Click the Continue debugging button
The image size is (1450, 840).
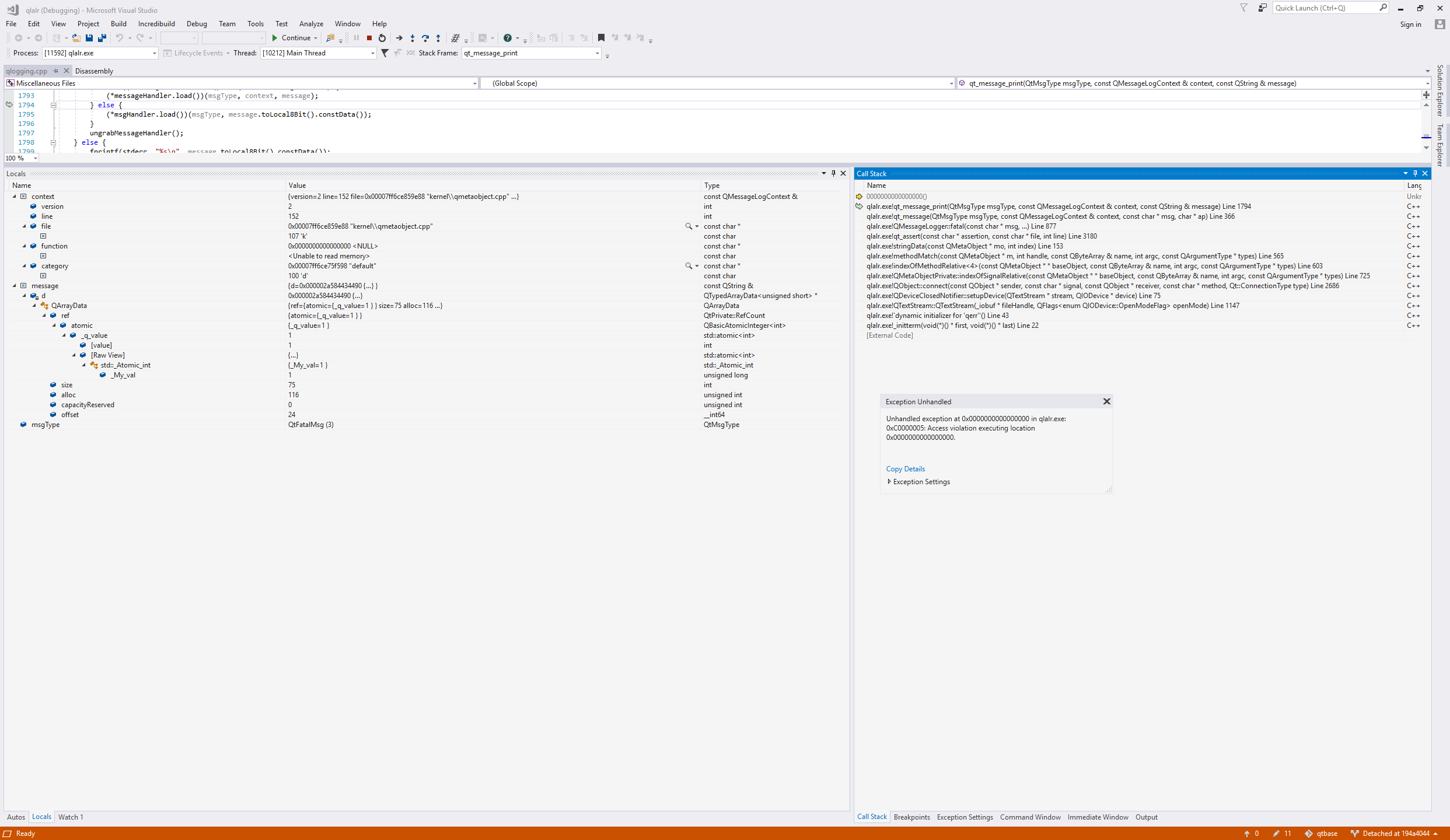pyautogui.click(x=292, y=38)
